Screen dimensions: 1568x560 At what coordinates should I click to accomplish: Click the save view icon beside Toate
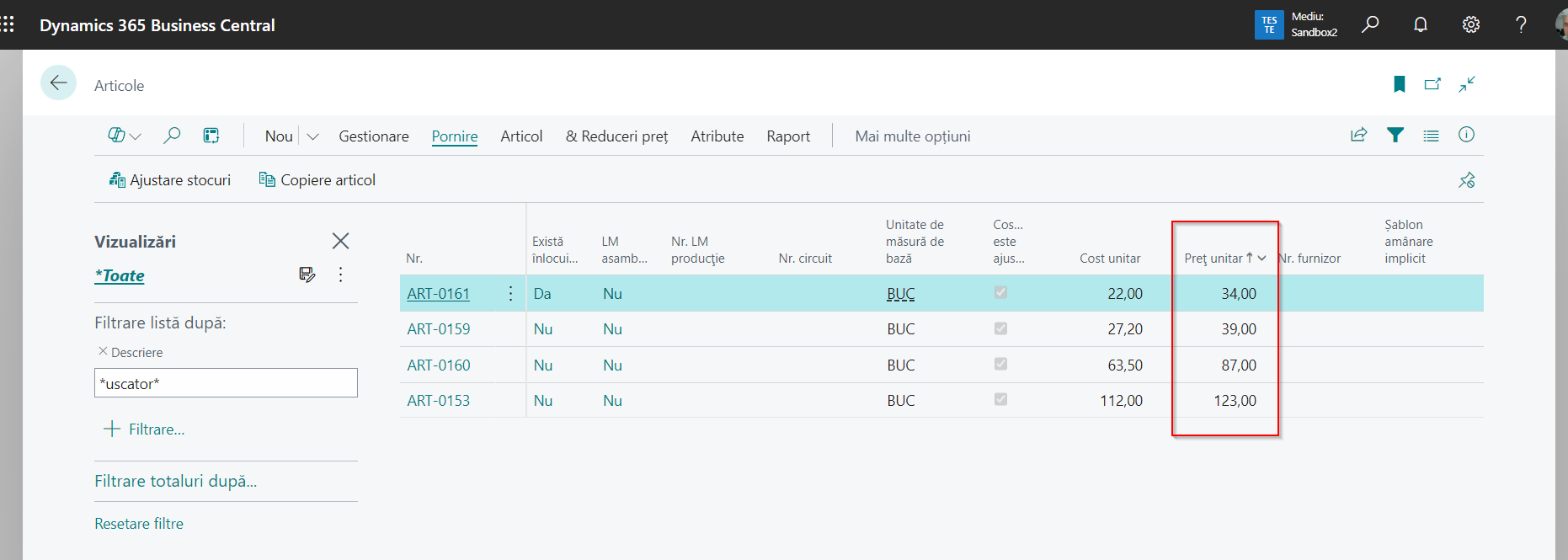[x=307, y=275]
